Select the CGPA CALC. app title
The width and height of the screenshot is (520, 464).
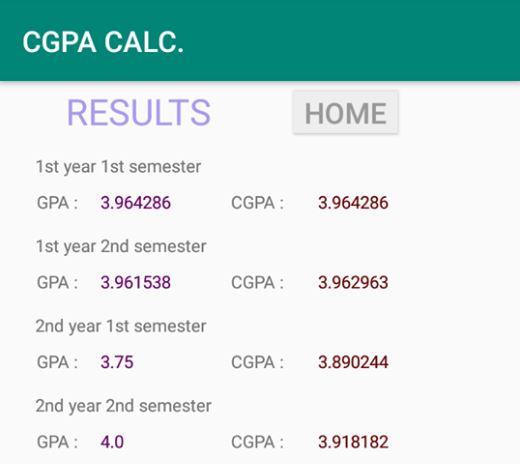point(103,42)
